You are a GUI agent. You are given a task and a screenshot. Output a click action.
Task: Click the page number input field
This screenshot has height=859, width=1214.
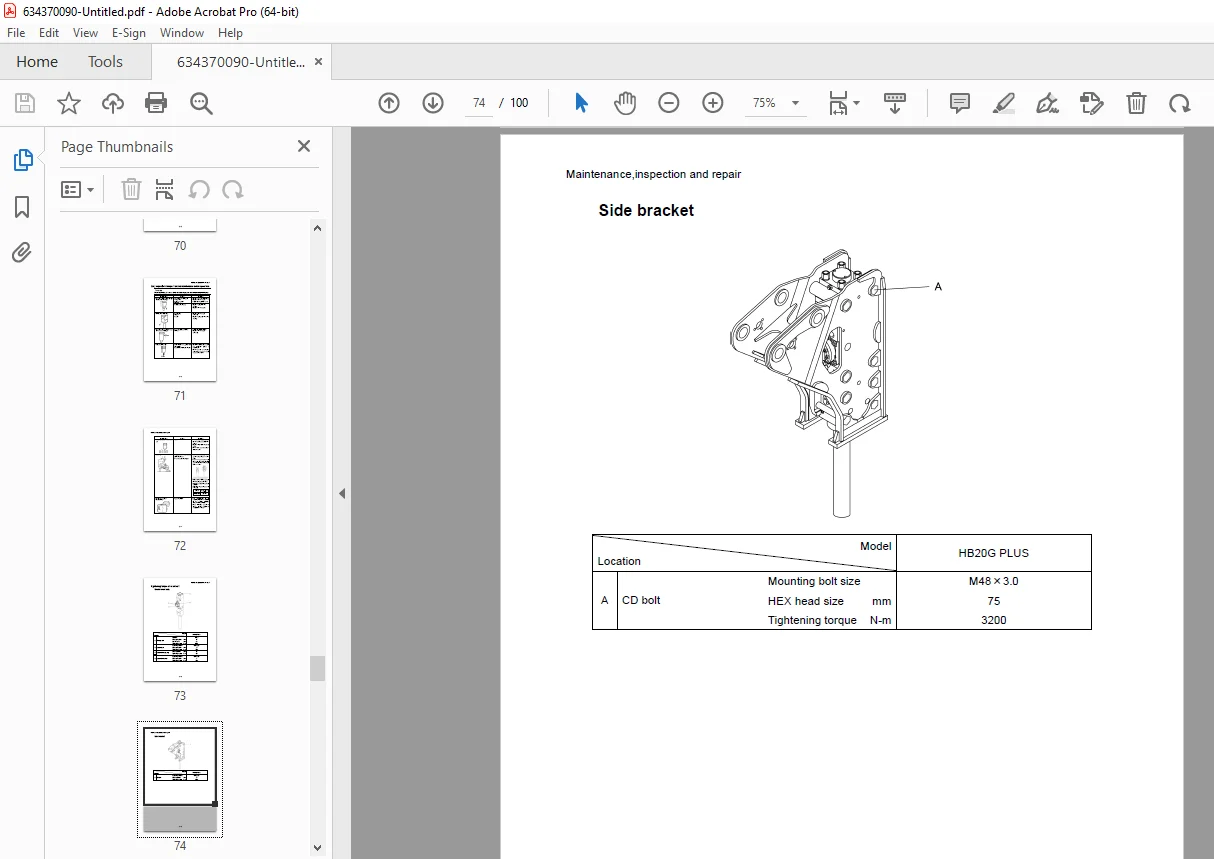pyautogui.click(x=479, y=103)
